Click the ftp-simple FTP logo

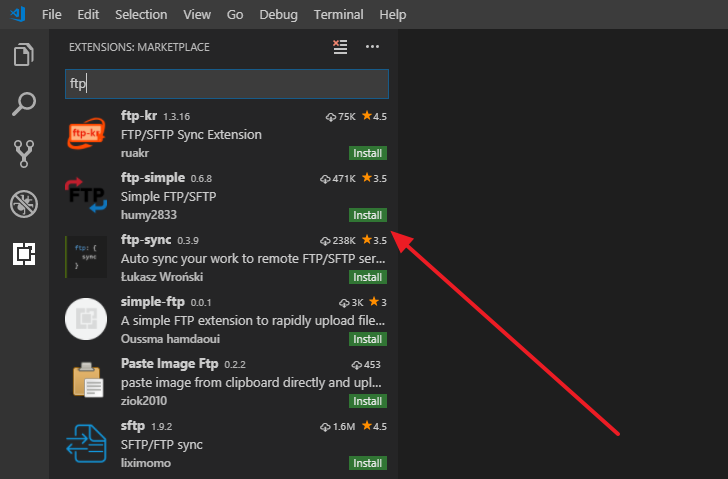click(86, 195)
